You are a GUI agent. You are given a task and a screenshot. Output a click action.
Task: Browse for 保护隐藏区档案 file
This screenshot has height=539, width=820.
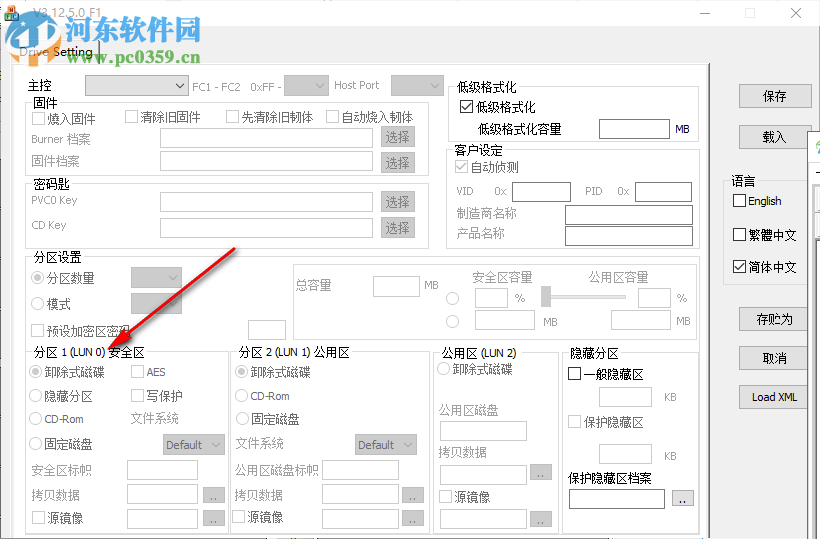point(683,498)
